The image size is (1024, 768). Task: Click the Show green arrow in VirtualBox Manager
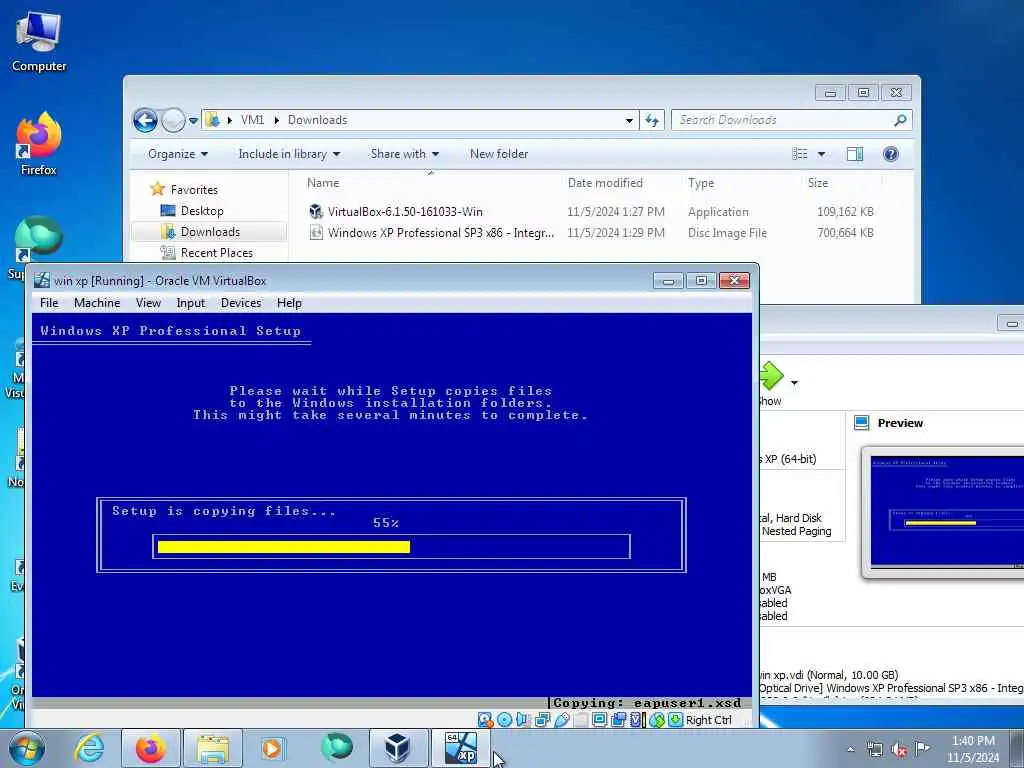pyautogui.click(x=771, y=377)
